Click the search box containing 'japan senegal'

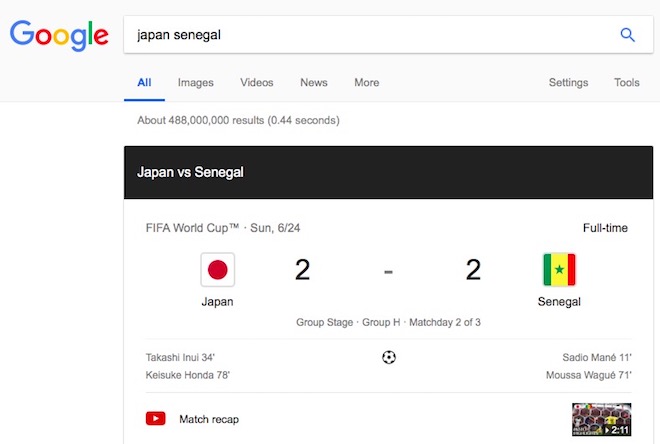pyautogui.click(x=388, y=35)
